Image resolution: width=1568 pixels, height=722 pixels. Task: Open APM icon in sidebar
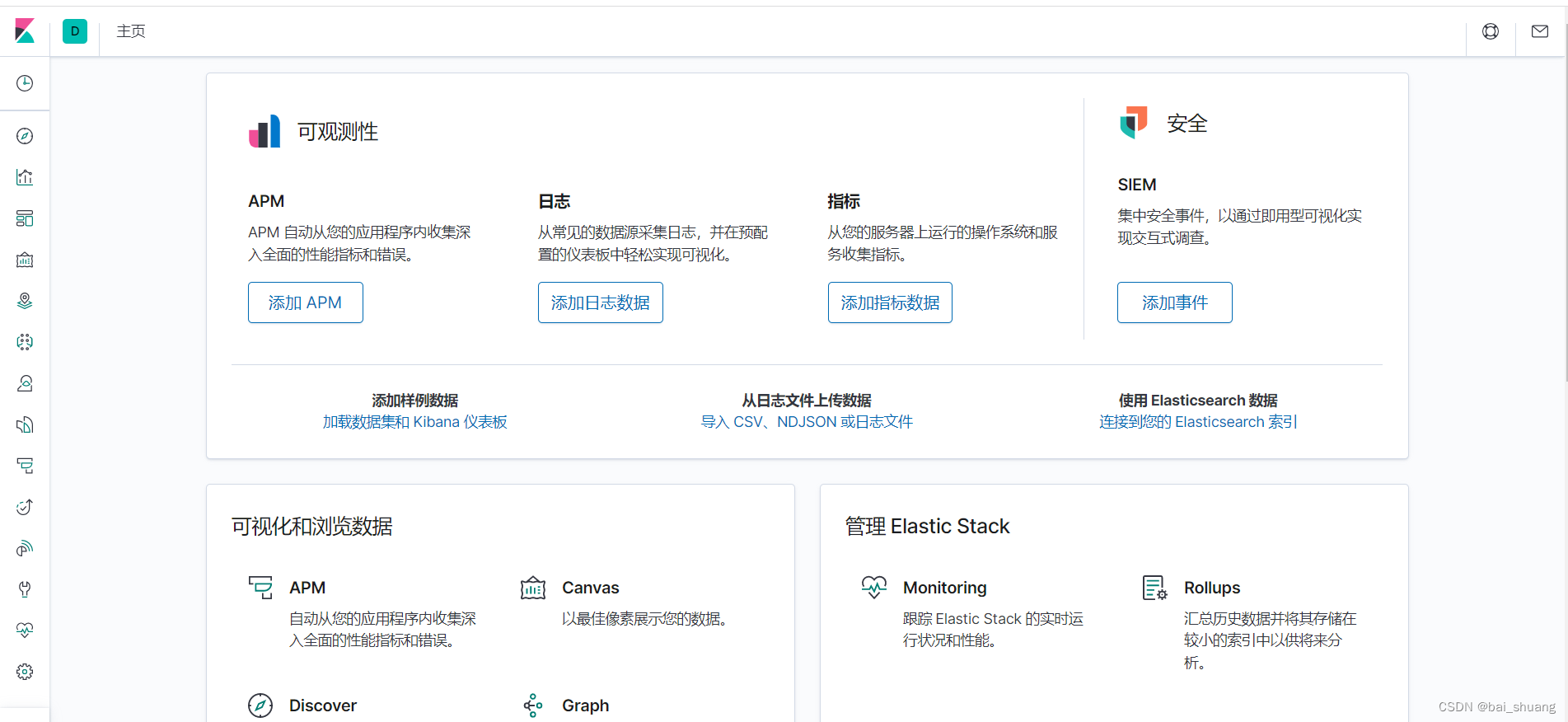(x=25, y=466)
